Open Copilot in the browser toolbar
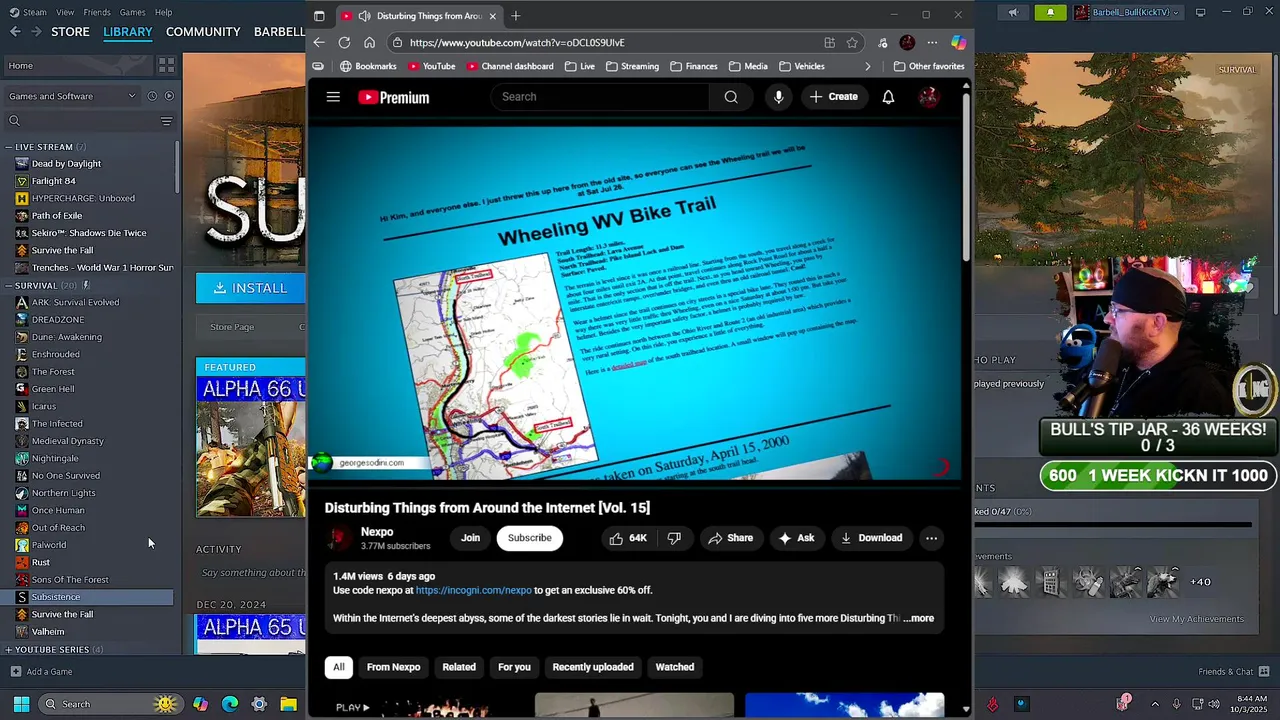Screen dimensions: 1280x720 click(x=958, y=42)
